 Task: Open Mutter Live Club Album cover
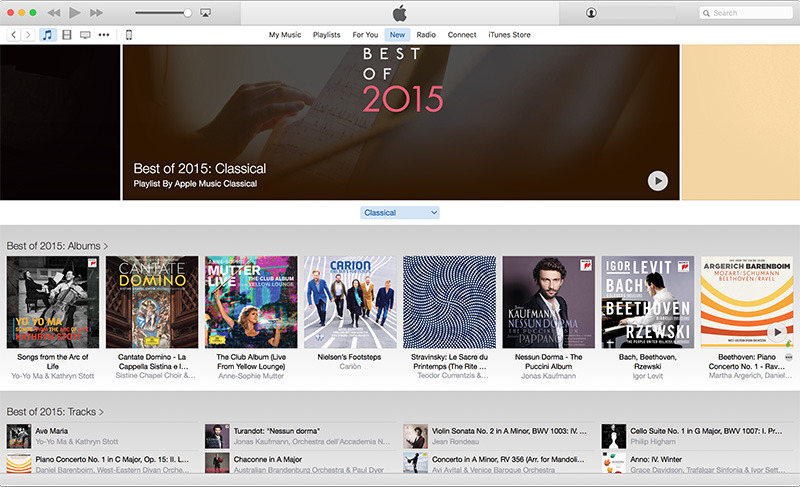point(251,302)
